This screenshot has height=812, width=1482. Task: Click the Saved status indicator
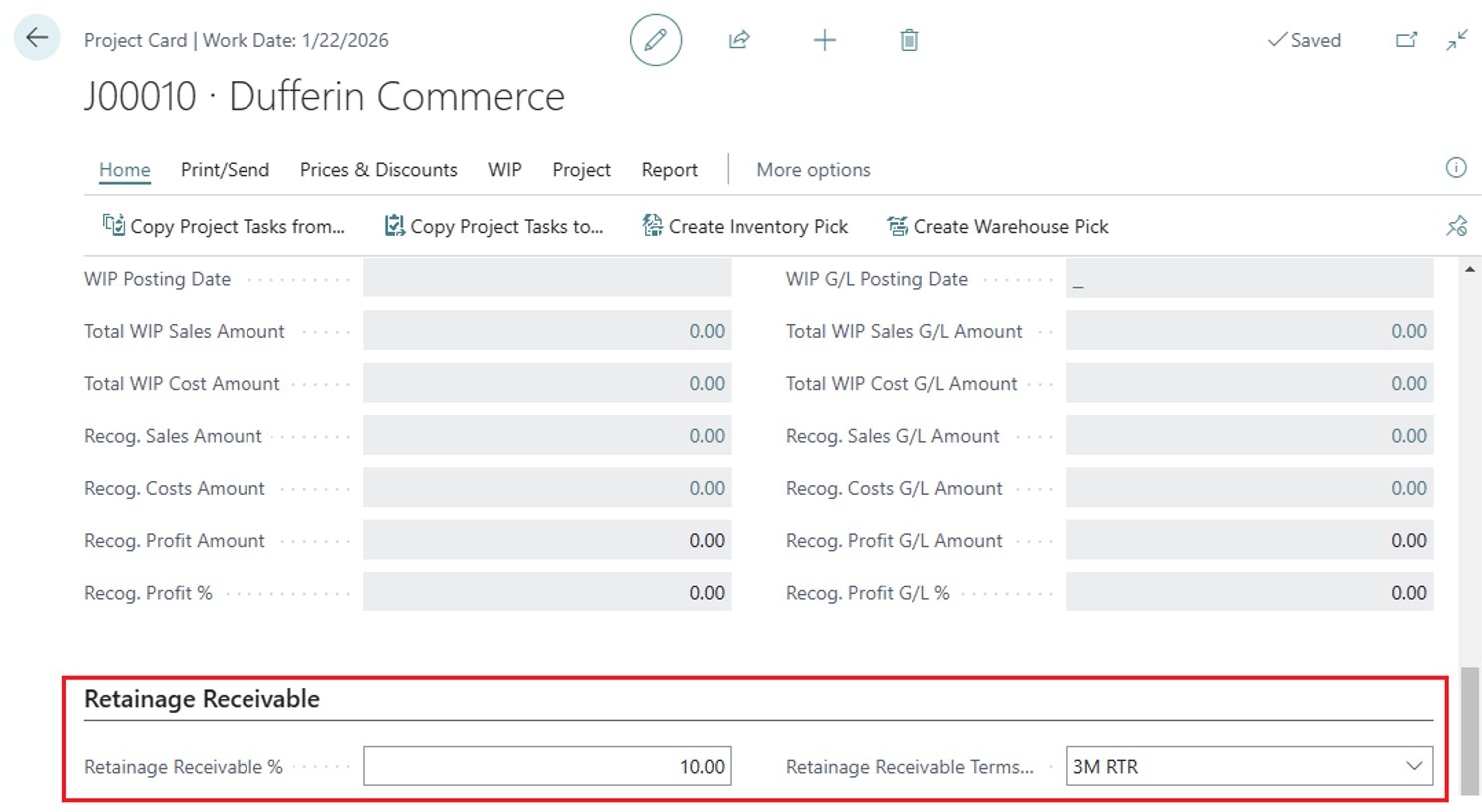(x=1305, y=40)
